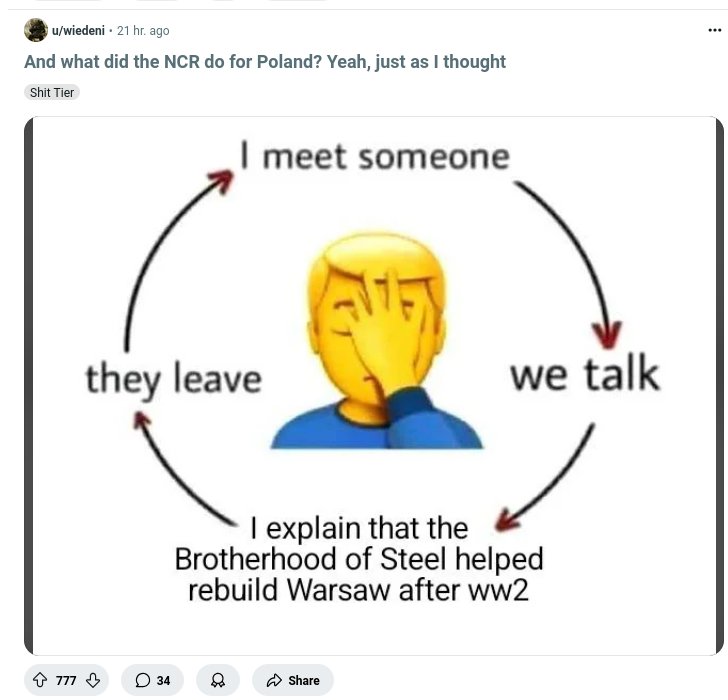
Task: Click the Brotherhood of Steel caption text
Action: 358,559
